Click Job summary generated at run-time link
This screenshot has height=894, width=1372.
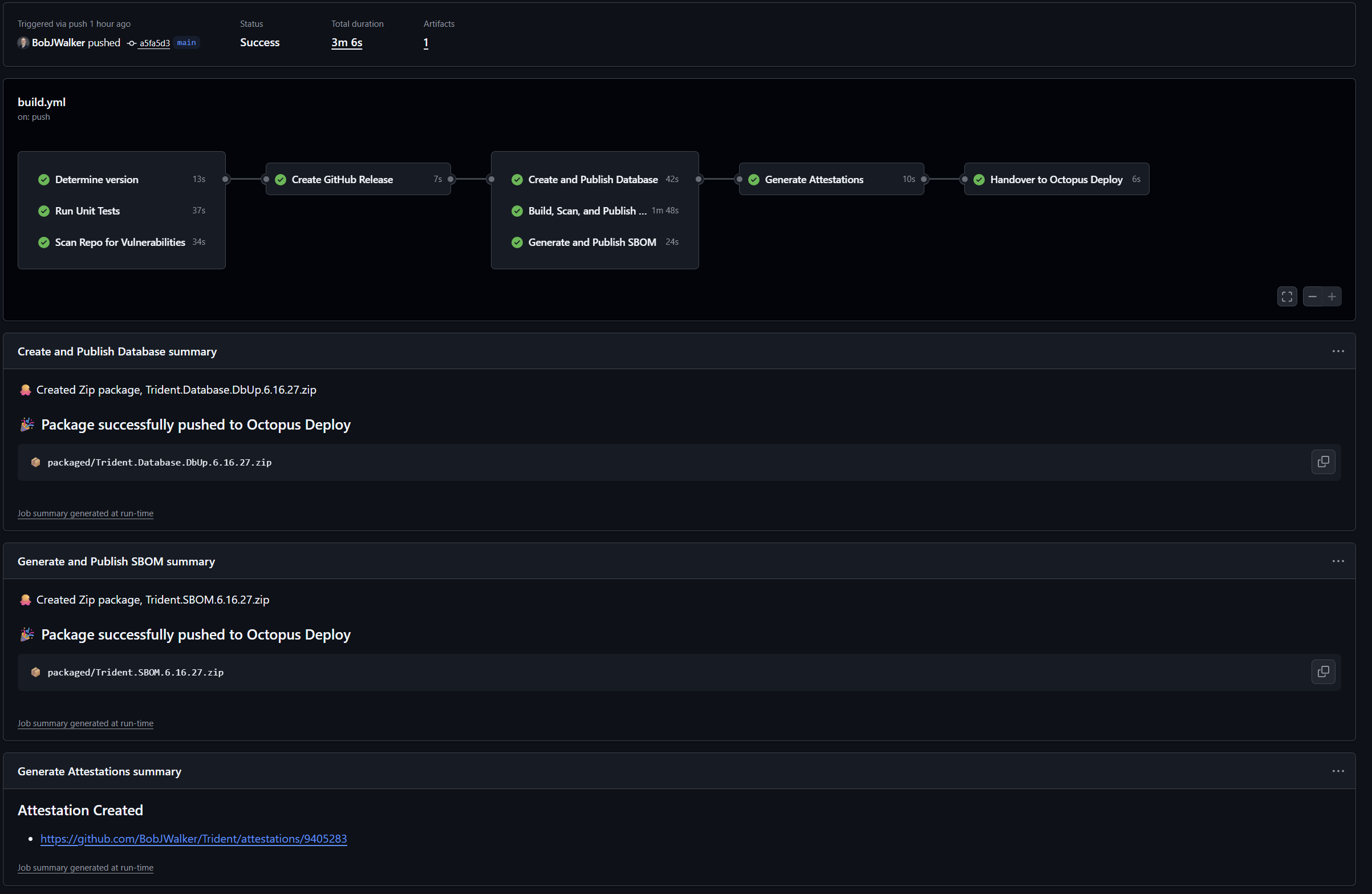click(86, 513)
